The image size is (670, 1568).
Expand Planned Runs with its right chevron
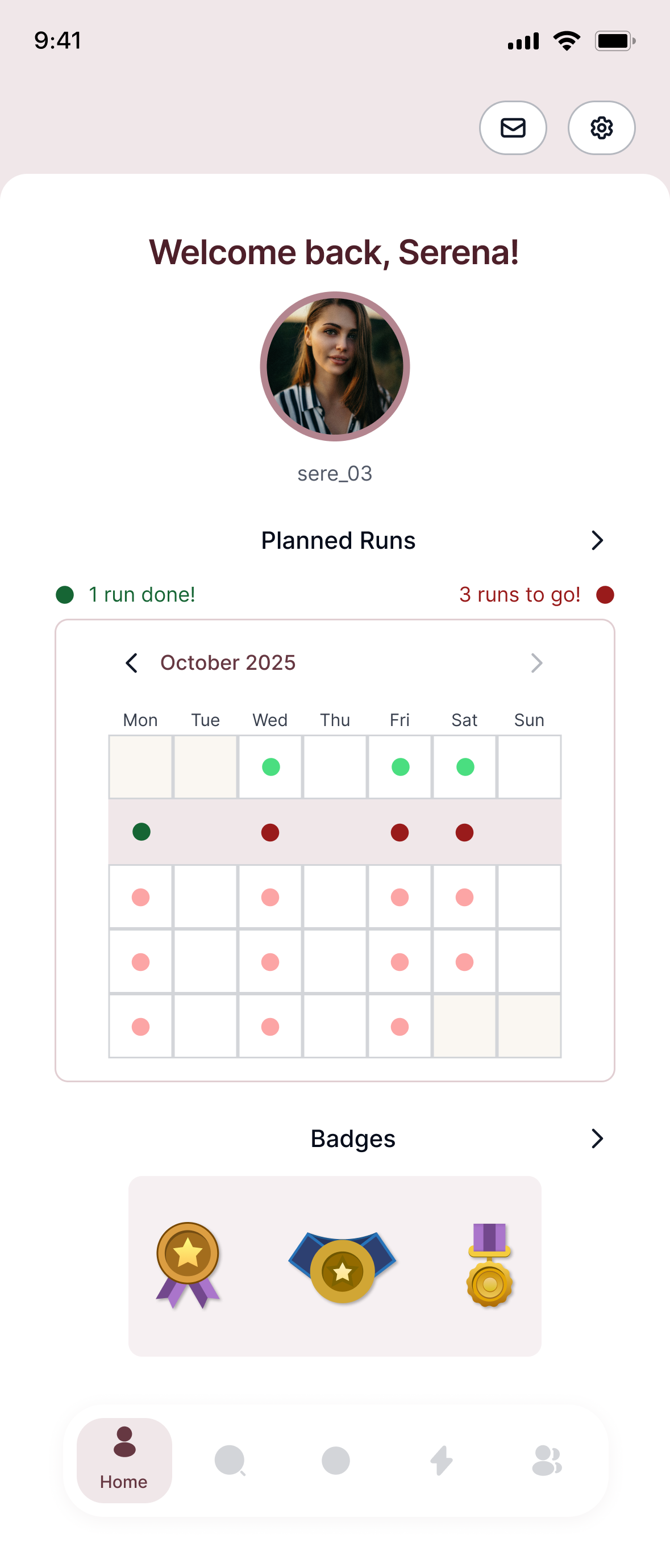(x=597, y=540)
